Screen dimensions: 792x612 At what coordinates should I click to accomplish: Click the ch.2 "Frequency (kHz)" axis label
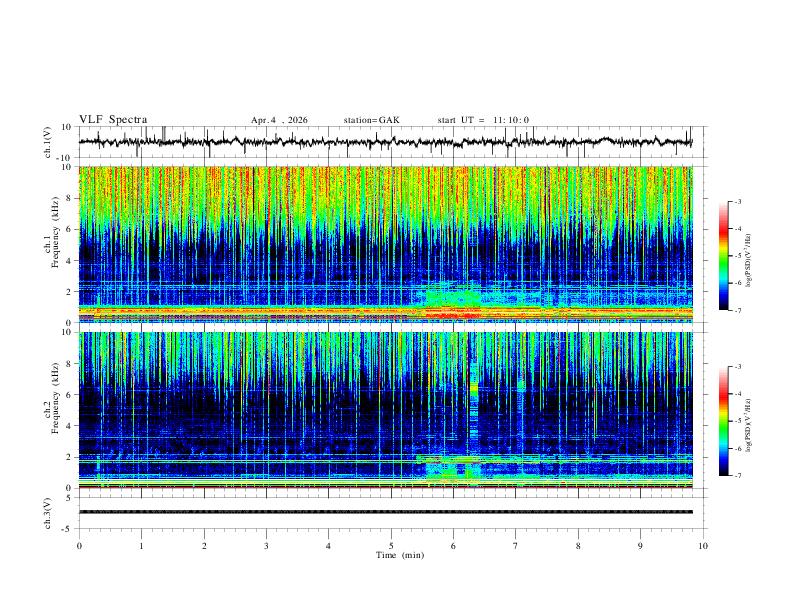click(55, 398)
